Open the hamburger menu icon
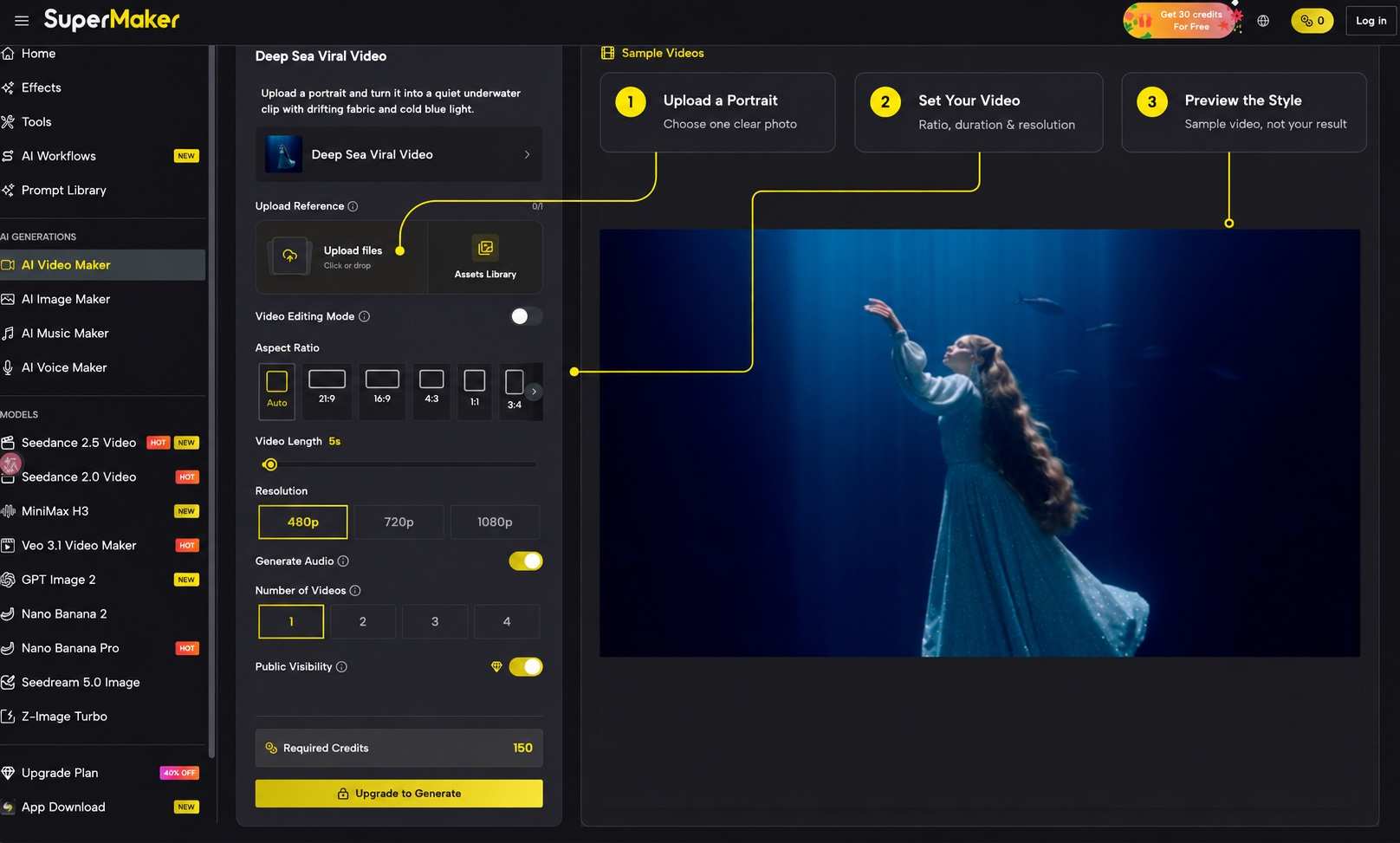The width and height of the screenshot is (1400, 843). [22, 20]
